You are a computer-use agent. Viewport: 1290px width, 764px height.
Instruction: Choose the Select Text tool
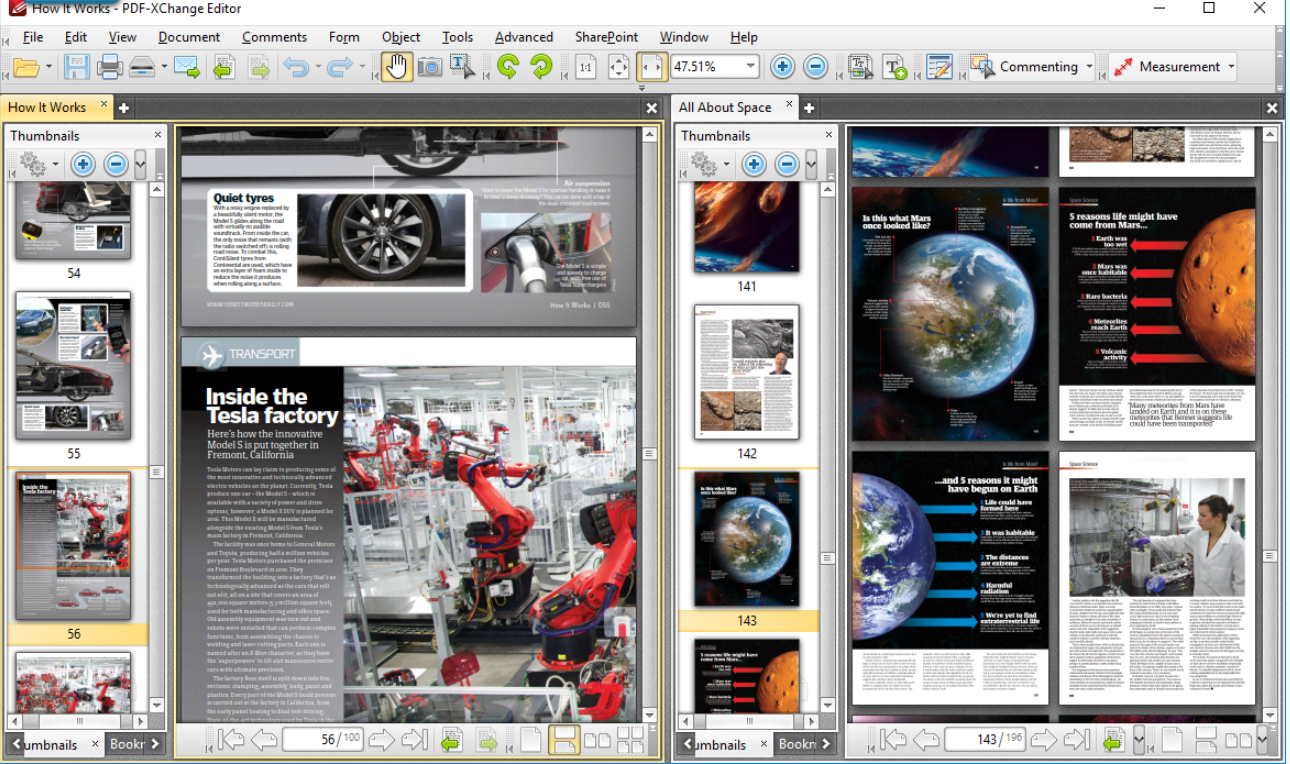pyautogui.click(x=461, y=67)
